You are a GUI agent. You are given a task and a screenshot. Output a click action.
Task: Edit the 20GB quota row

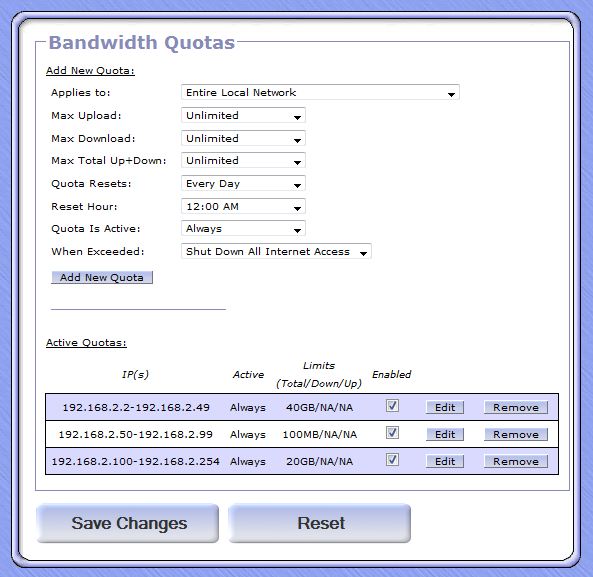tap(445, 462)
